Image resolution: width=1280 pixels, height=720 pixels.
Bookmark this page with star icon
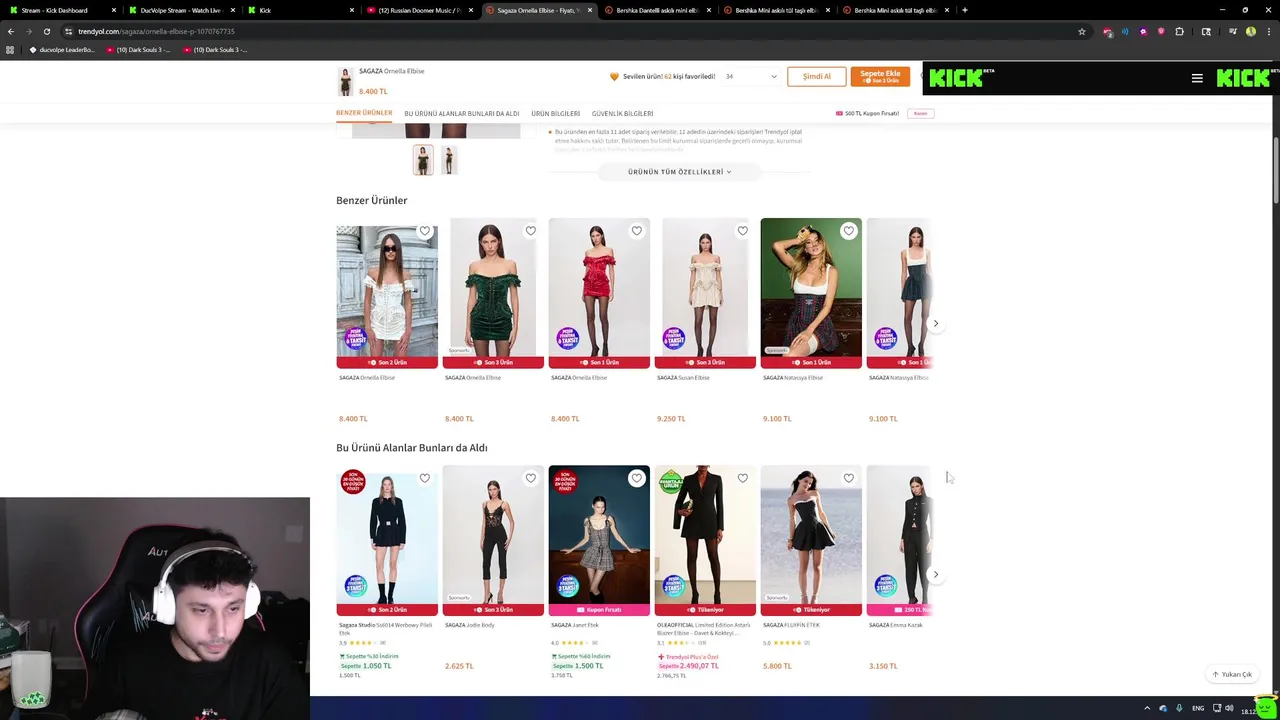[1081, 31]
